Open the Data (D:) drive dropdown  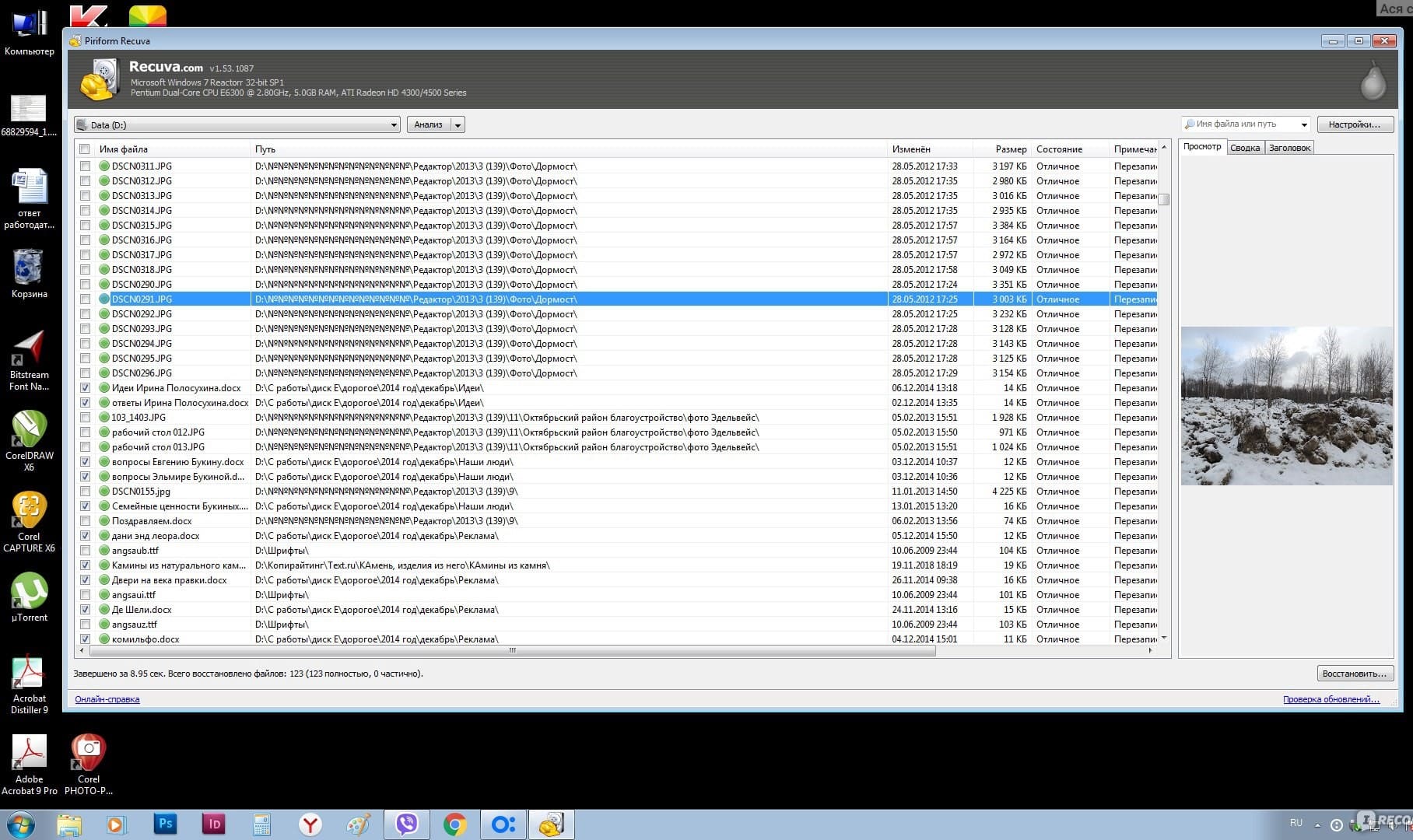coord(394,125)
